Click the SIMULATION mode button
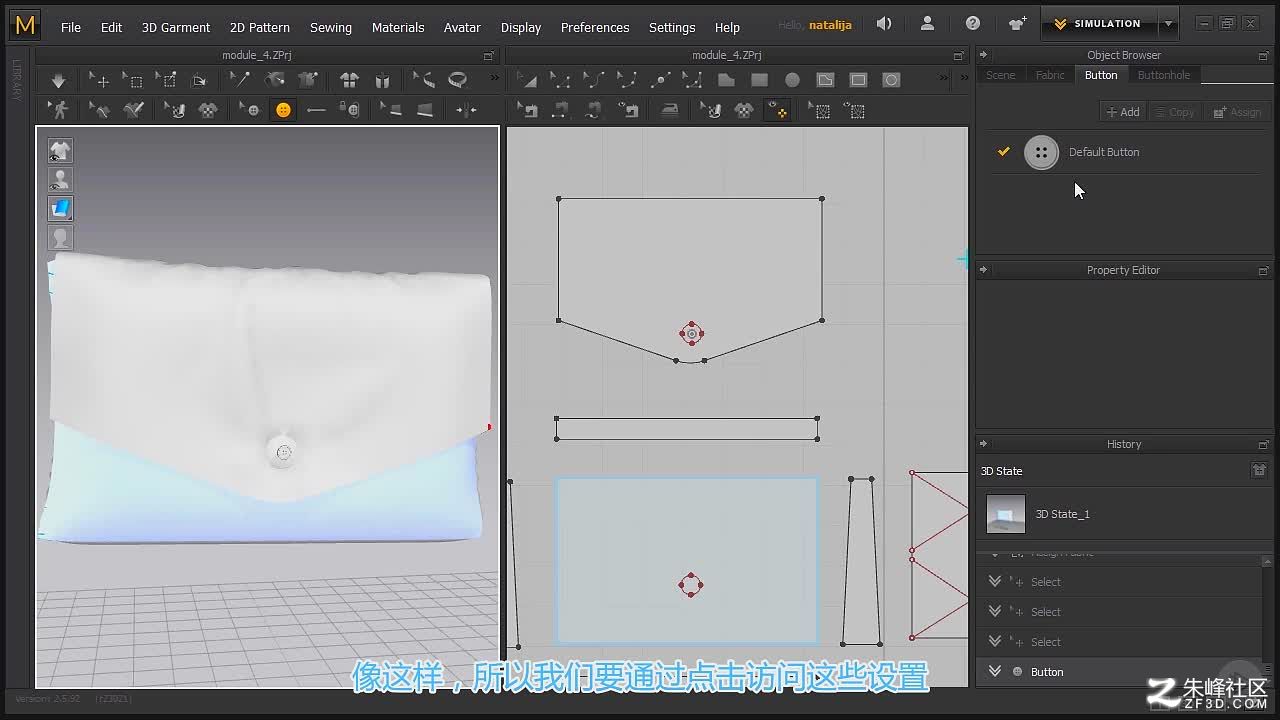This screenshot has width=1280, height=720. (x=1099, y=23)
